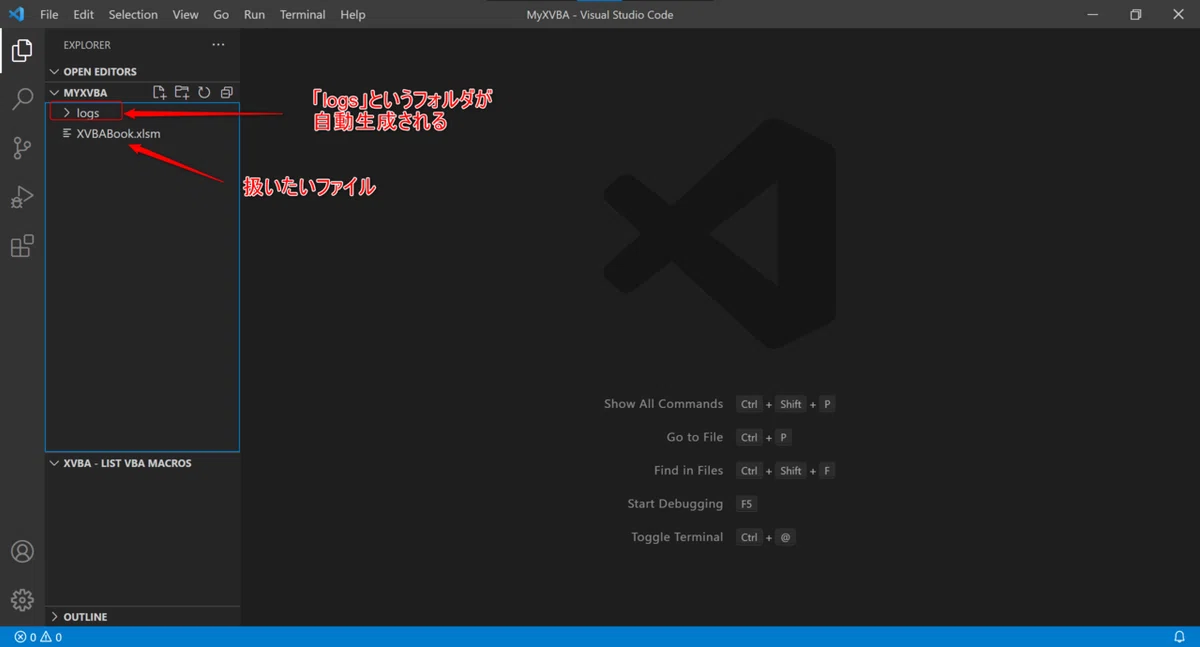The width and height of the screenshot is (1200, 647).
Task: Click the Toggle Terminal label
Action: point(677,537)
